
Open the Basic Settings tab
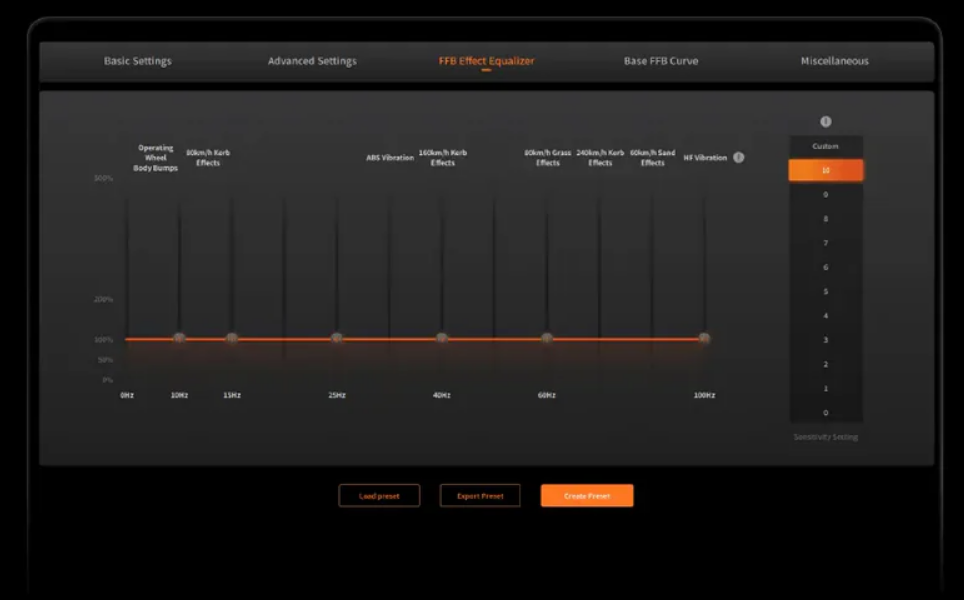coord(138,61)
